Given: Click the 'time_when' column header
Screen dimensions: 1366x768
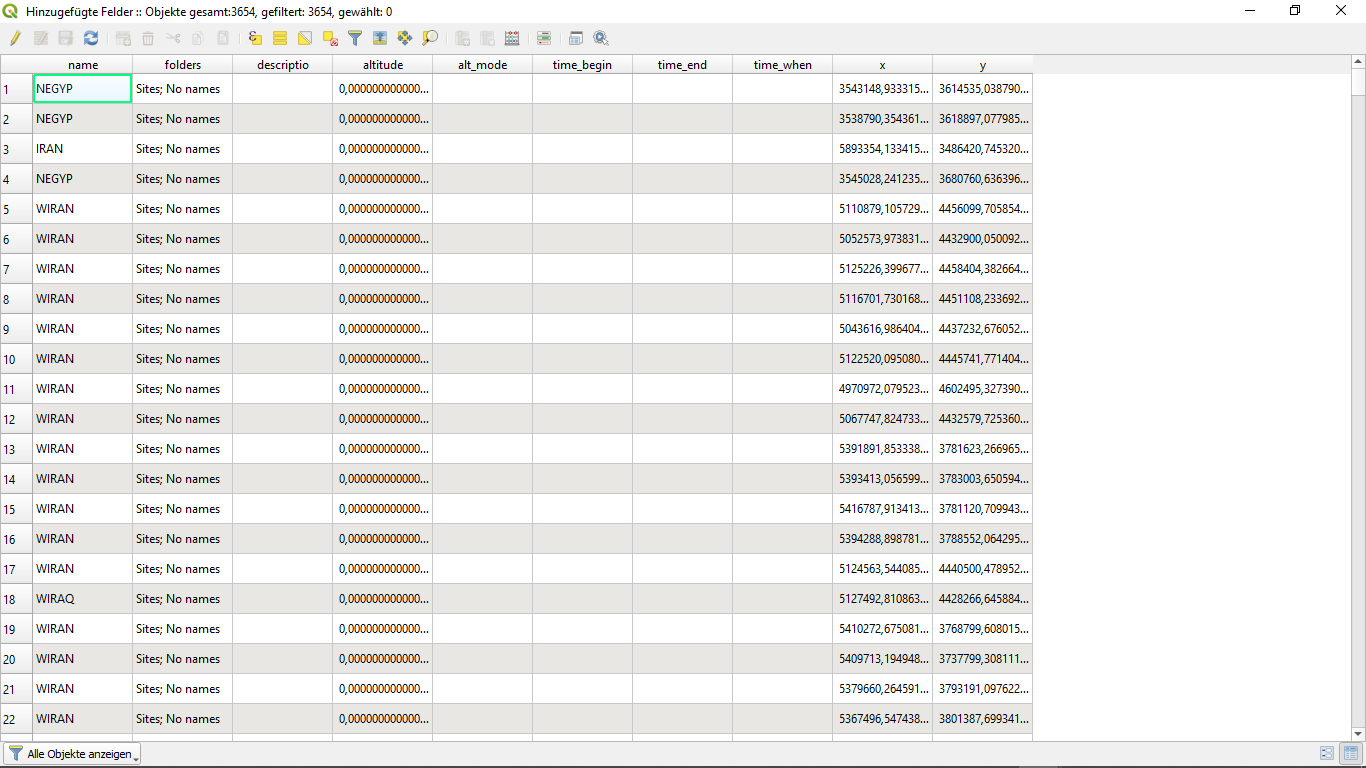Looking at the screenshot, I should point(782,65).
